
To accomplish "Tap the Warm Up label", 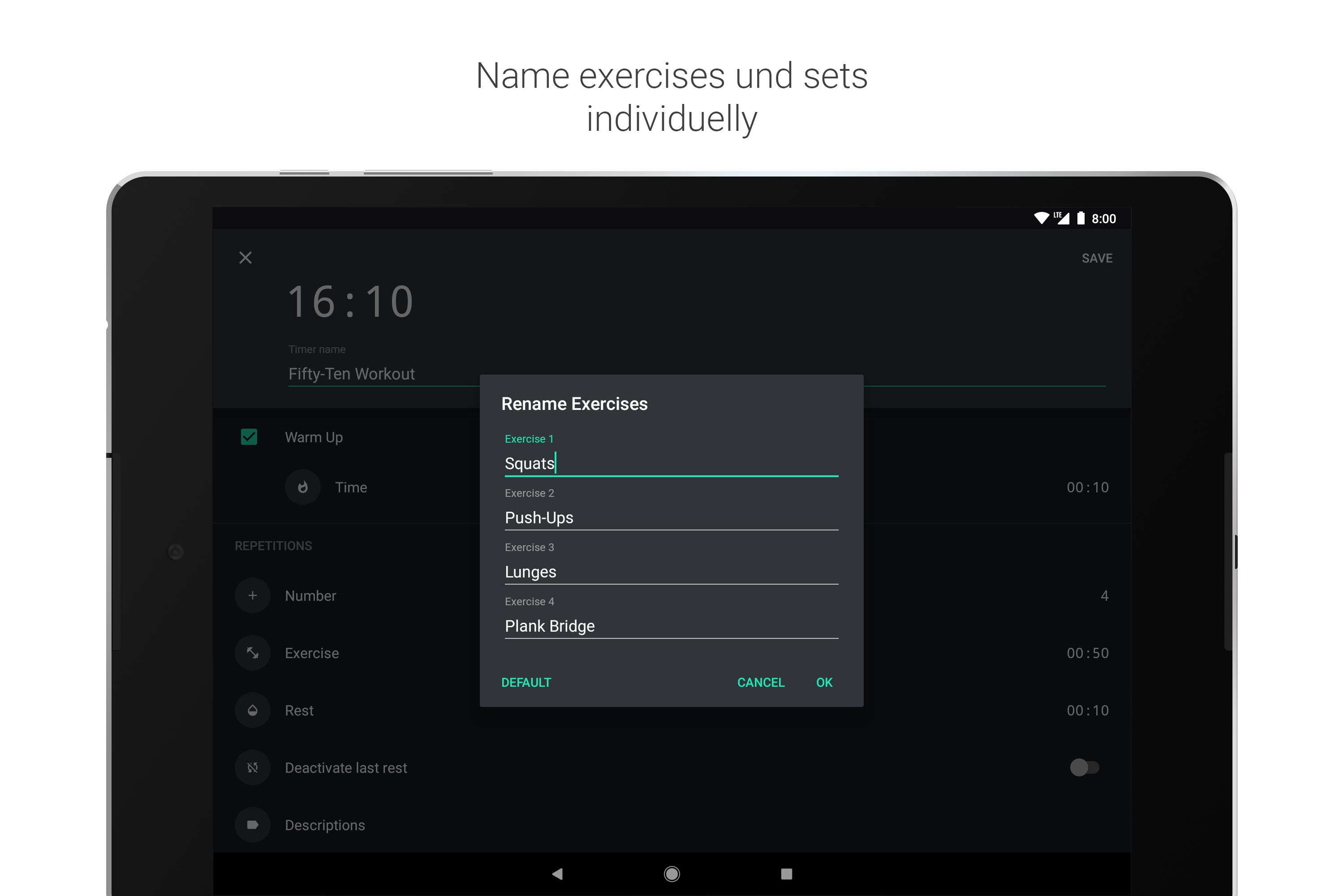I will (x=314, y=437).
